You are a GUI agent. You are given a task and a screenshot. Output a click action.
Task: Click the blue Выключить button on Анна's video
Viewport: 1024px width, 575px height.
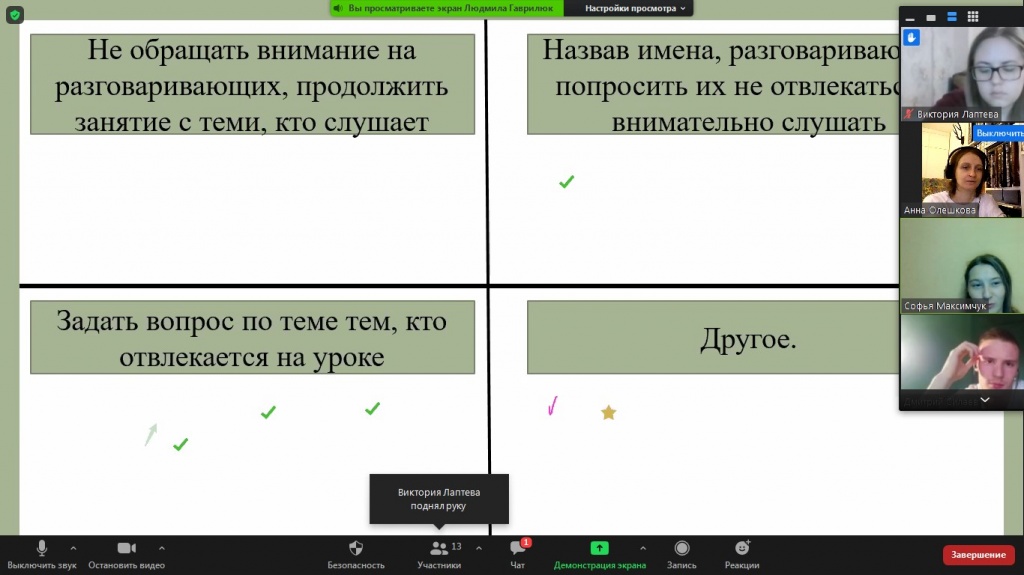[1000, 133]
